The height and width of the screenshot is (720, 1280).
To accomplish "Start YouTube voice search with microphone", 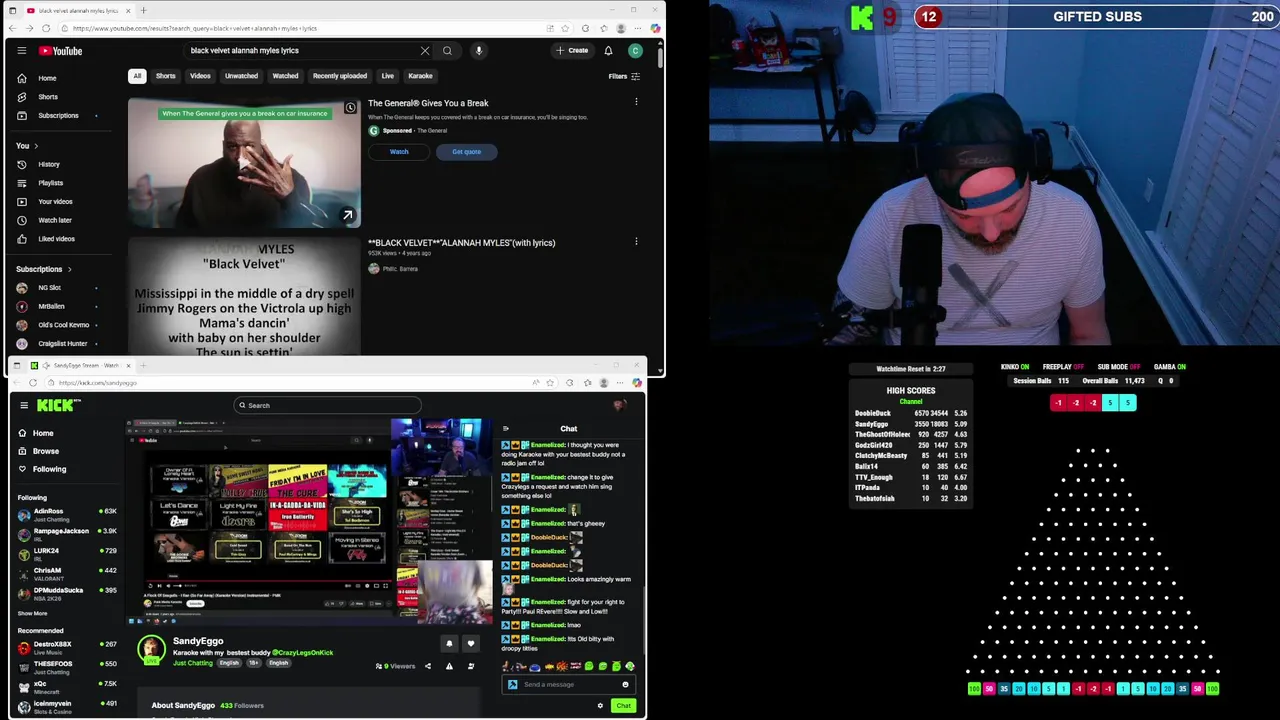I will click(479, 51).
